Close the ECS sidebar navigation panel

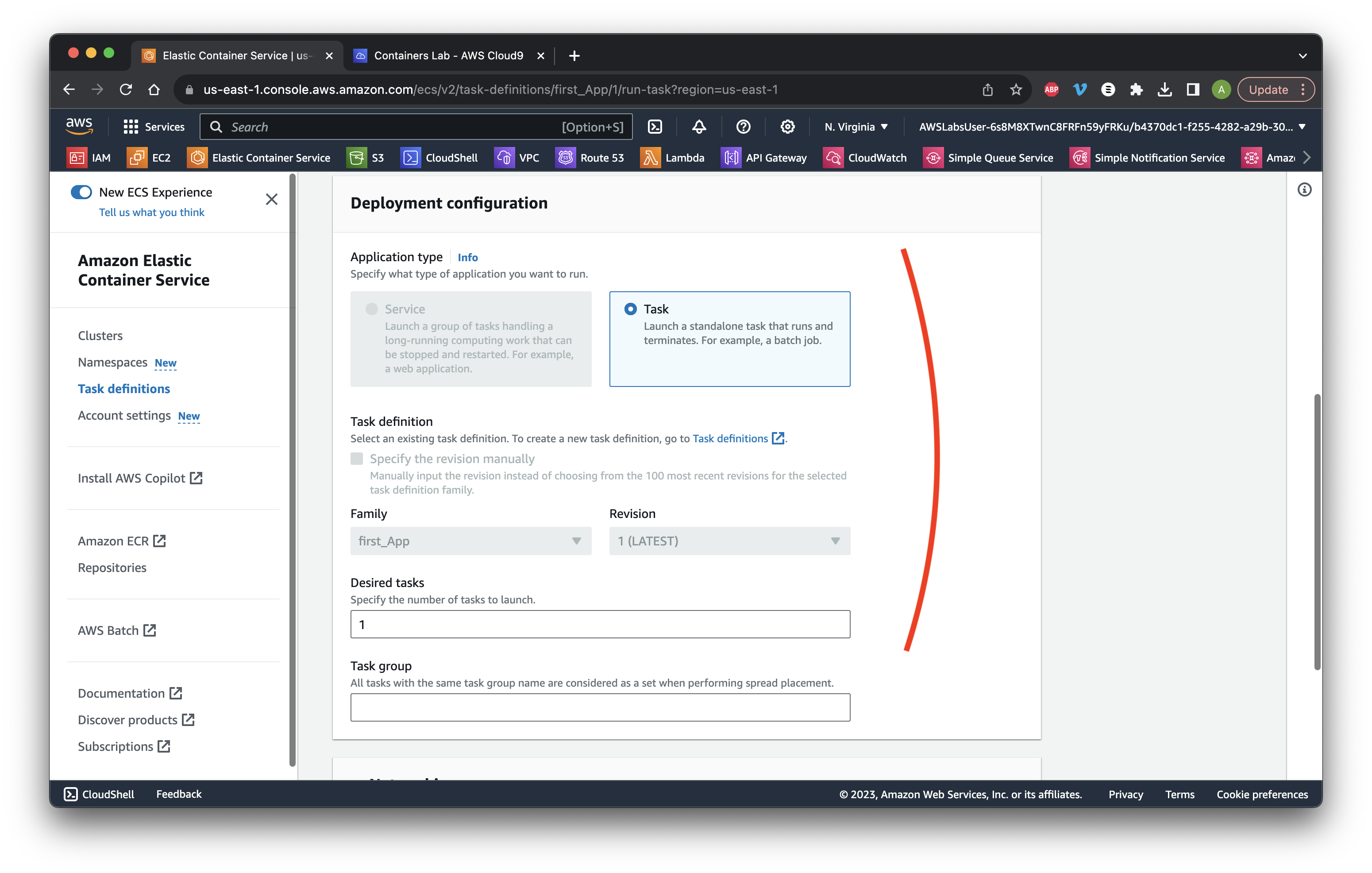tap(272, 199)
